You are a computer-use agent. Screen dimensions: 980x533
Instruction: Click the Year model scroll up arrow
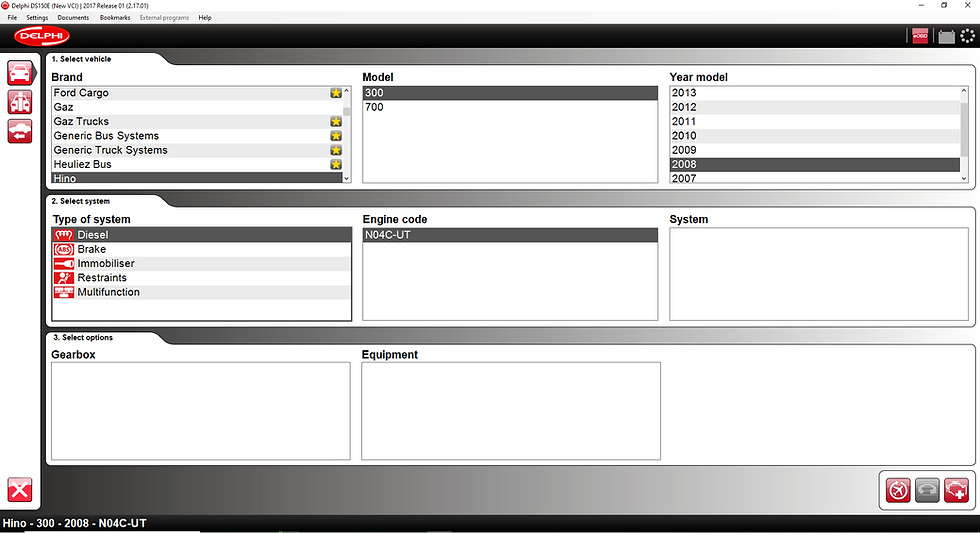[x=964, y=91]
